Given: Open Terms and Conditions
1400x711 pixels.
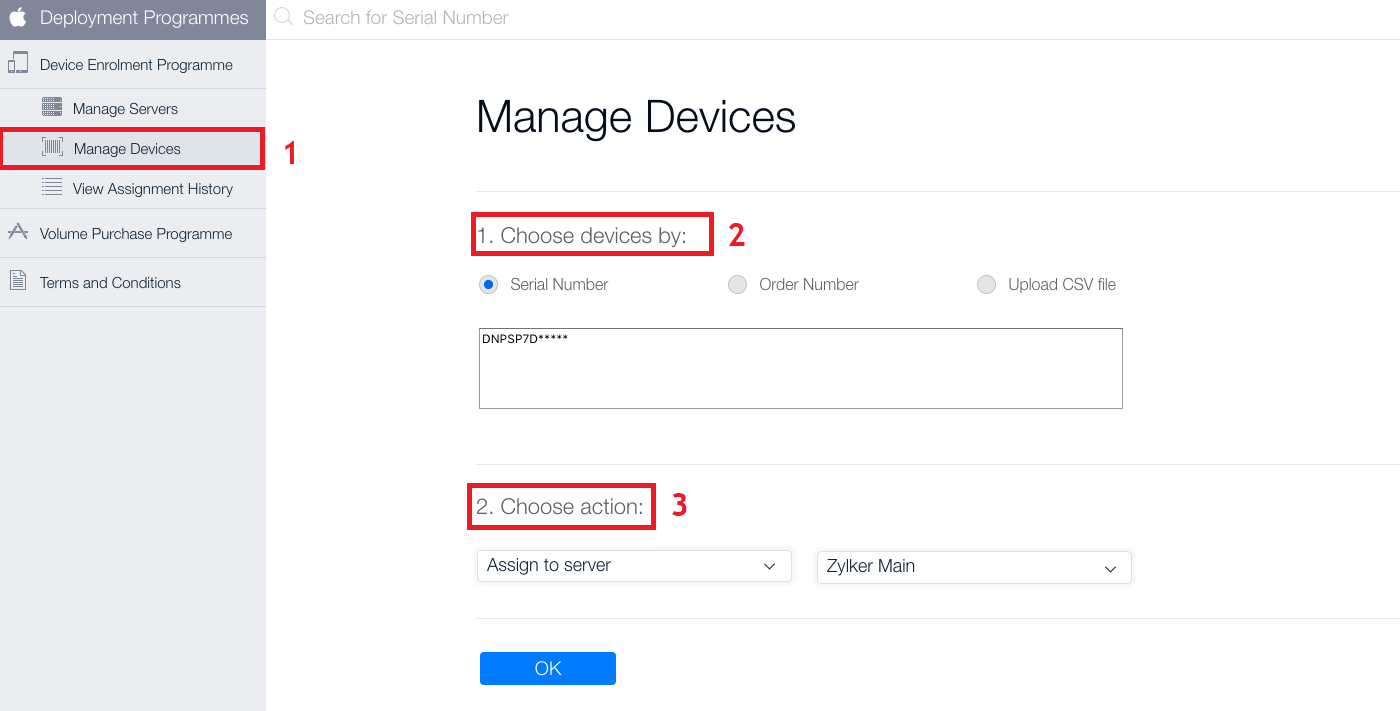Looking at the screenshot, I should click(110, 281).
